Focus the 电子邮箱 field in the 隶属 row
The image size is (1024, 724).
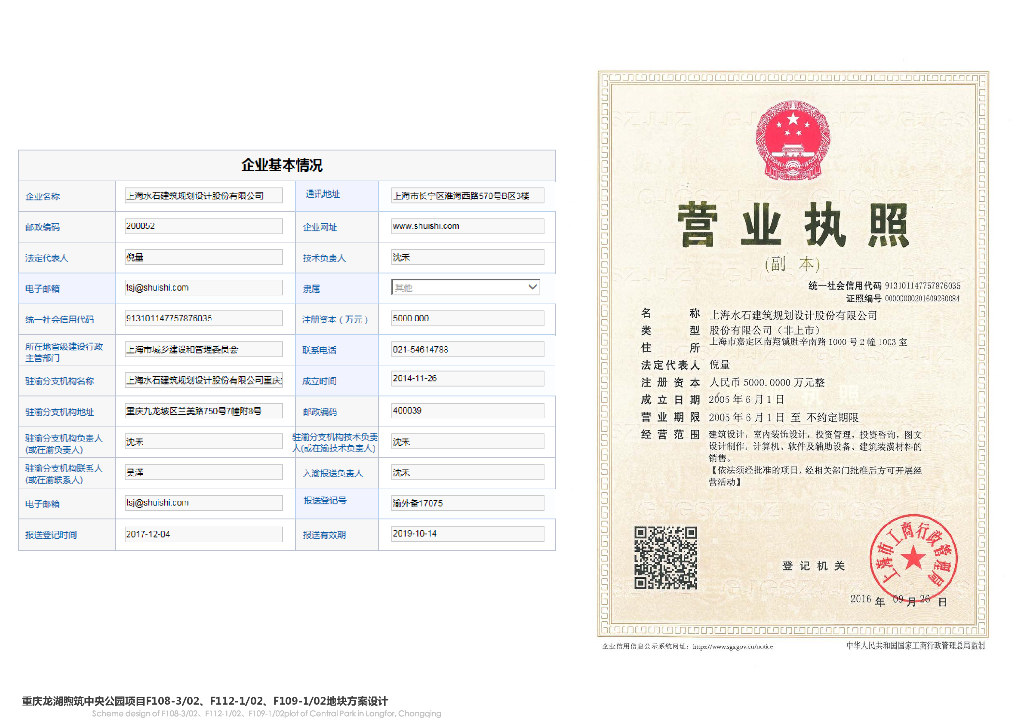[x=204, y=288]
